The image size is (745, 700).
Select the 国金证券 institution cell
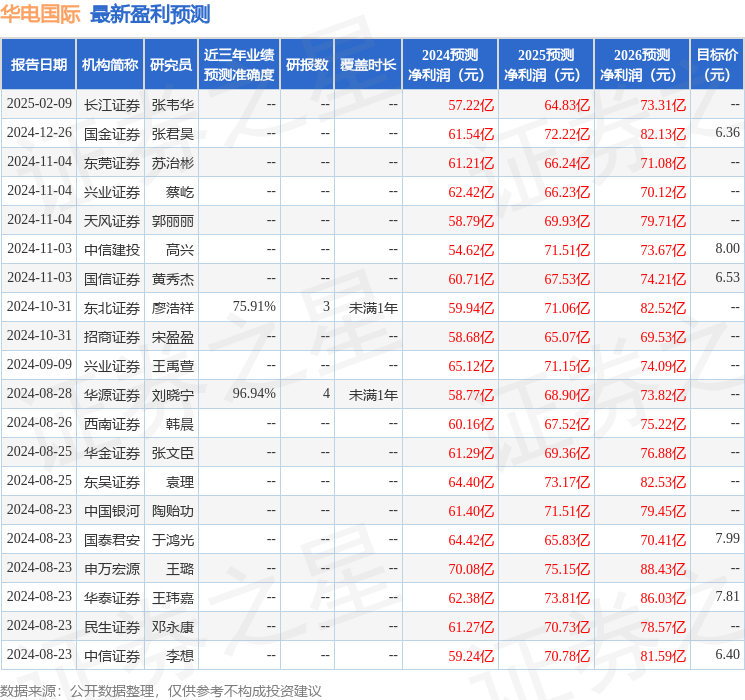tap(112, 134)
